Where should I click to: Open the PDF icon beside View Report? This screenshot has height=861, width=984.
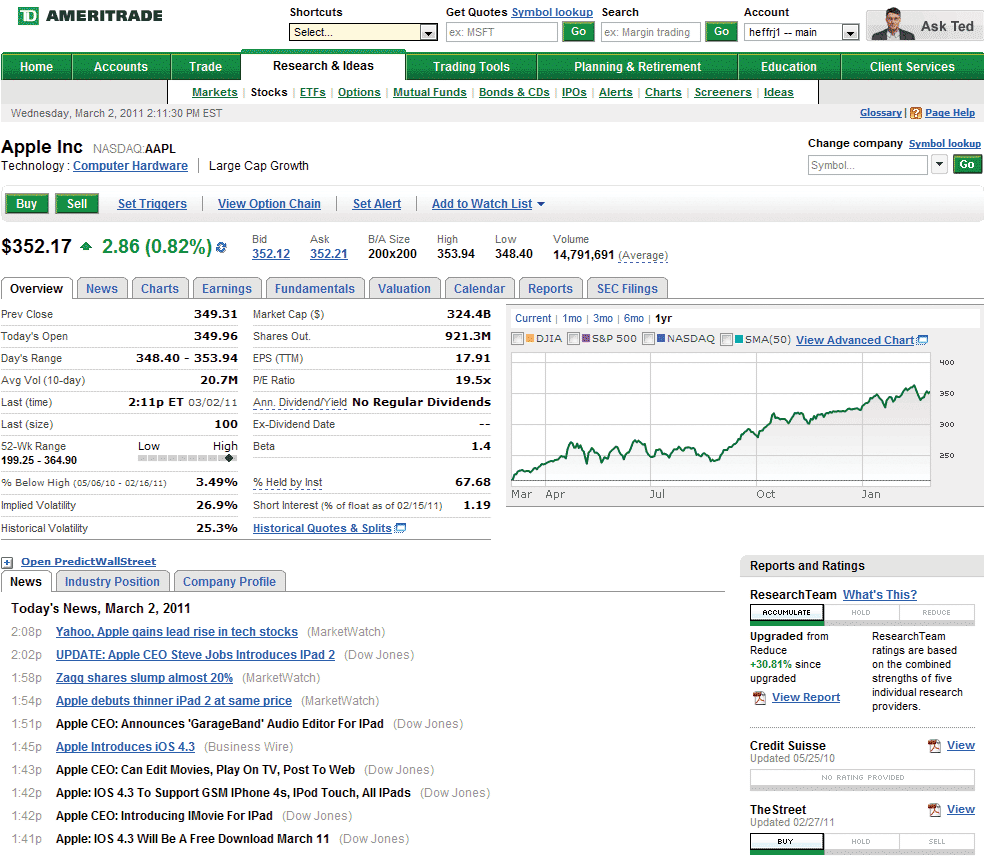click(759, 698)
